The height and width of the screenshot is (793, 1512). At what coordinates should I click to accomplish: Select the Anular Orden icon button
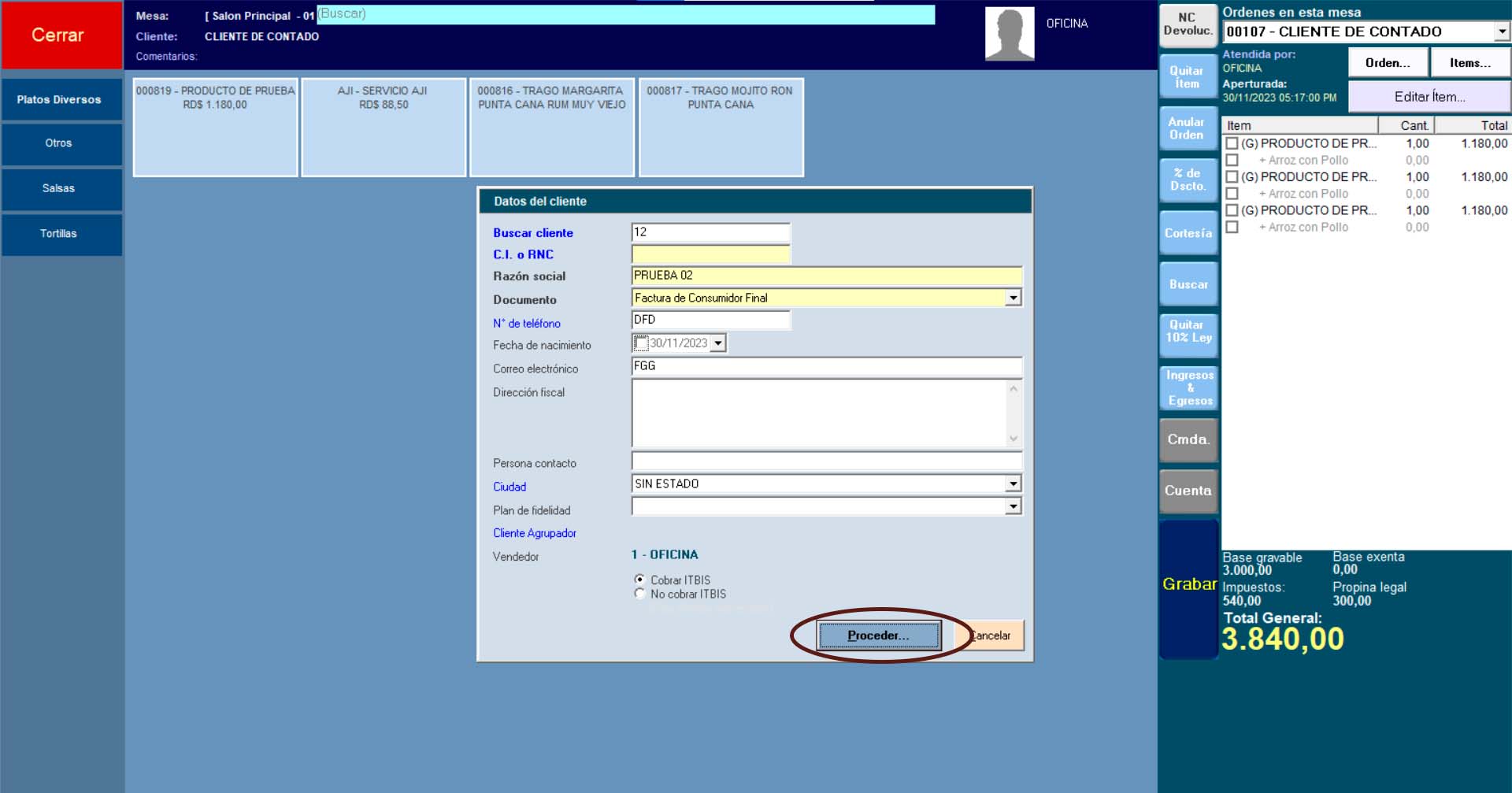tap(1188, 128)
